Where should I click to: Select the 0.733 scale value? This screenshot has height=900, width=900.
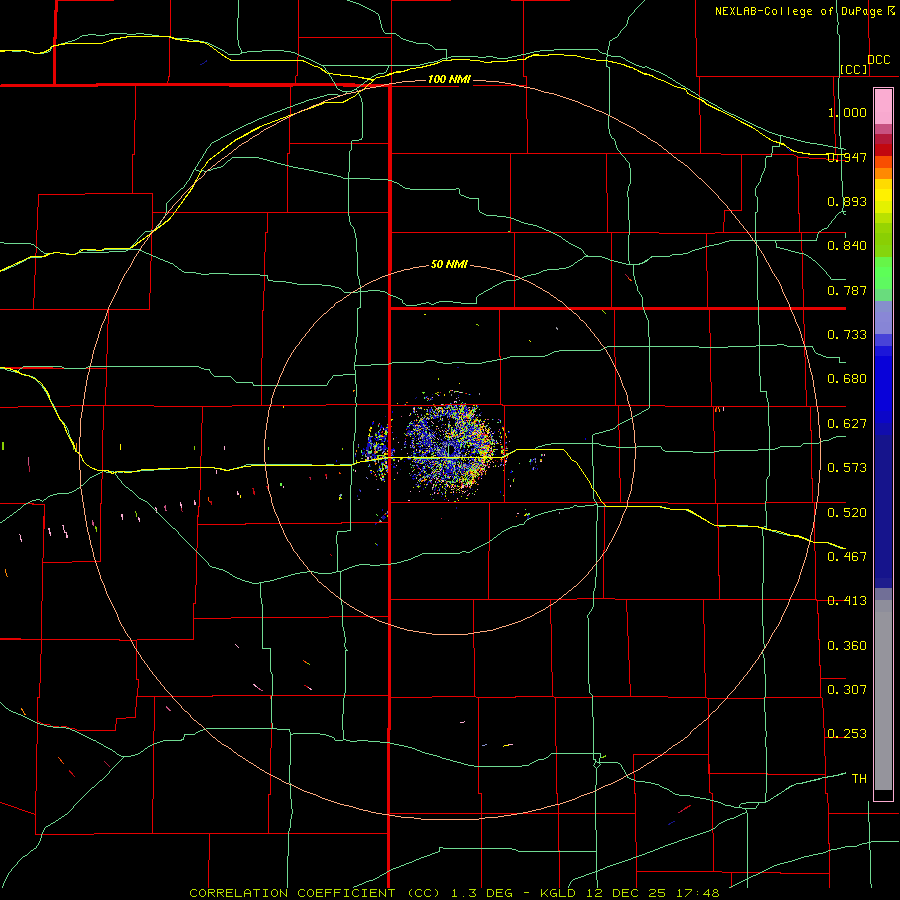[847, 335]
